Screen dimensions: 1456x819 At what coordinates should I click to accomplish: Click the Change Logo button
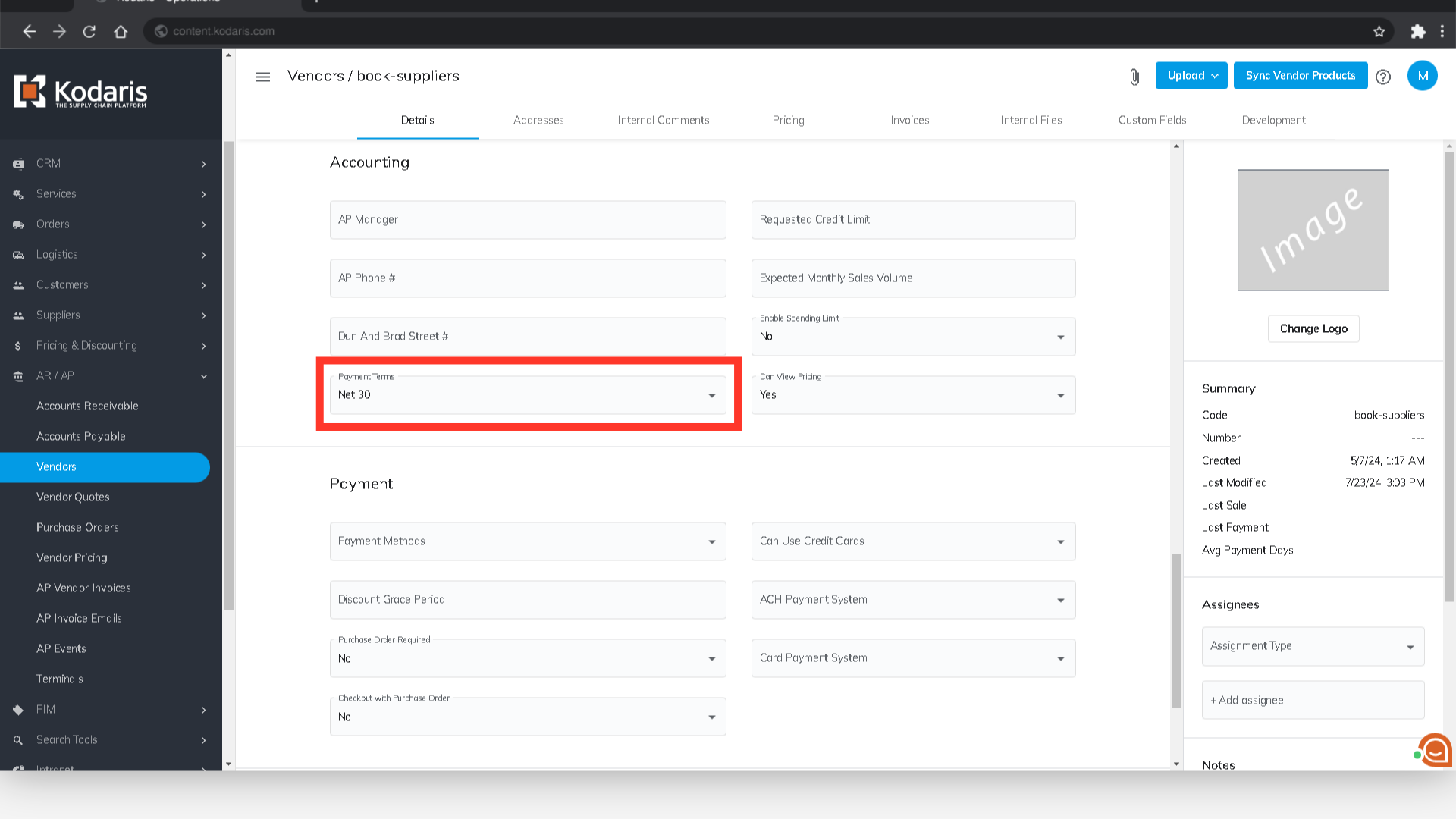pyautogui.click(x=1313, y=328)
